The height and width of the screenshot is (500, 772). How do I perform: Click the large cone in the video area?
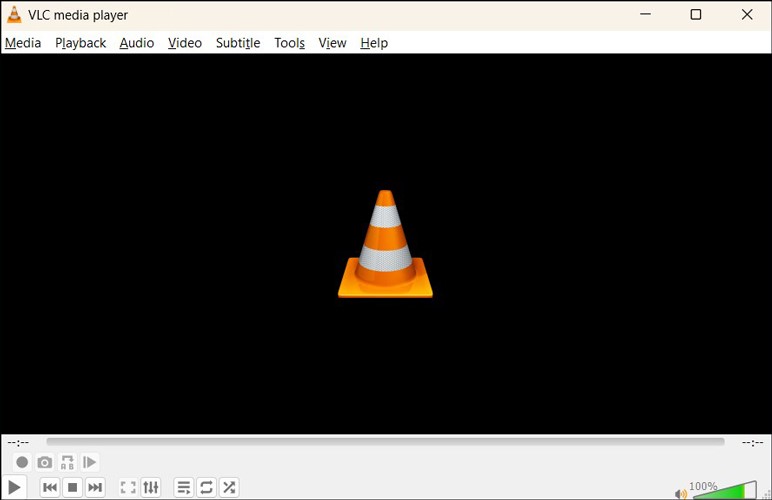click(x=385, y=244)
